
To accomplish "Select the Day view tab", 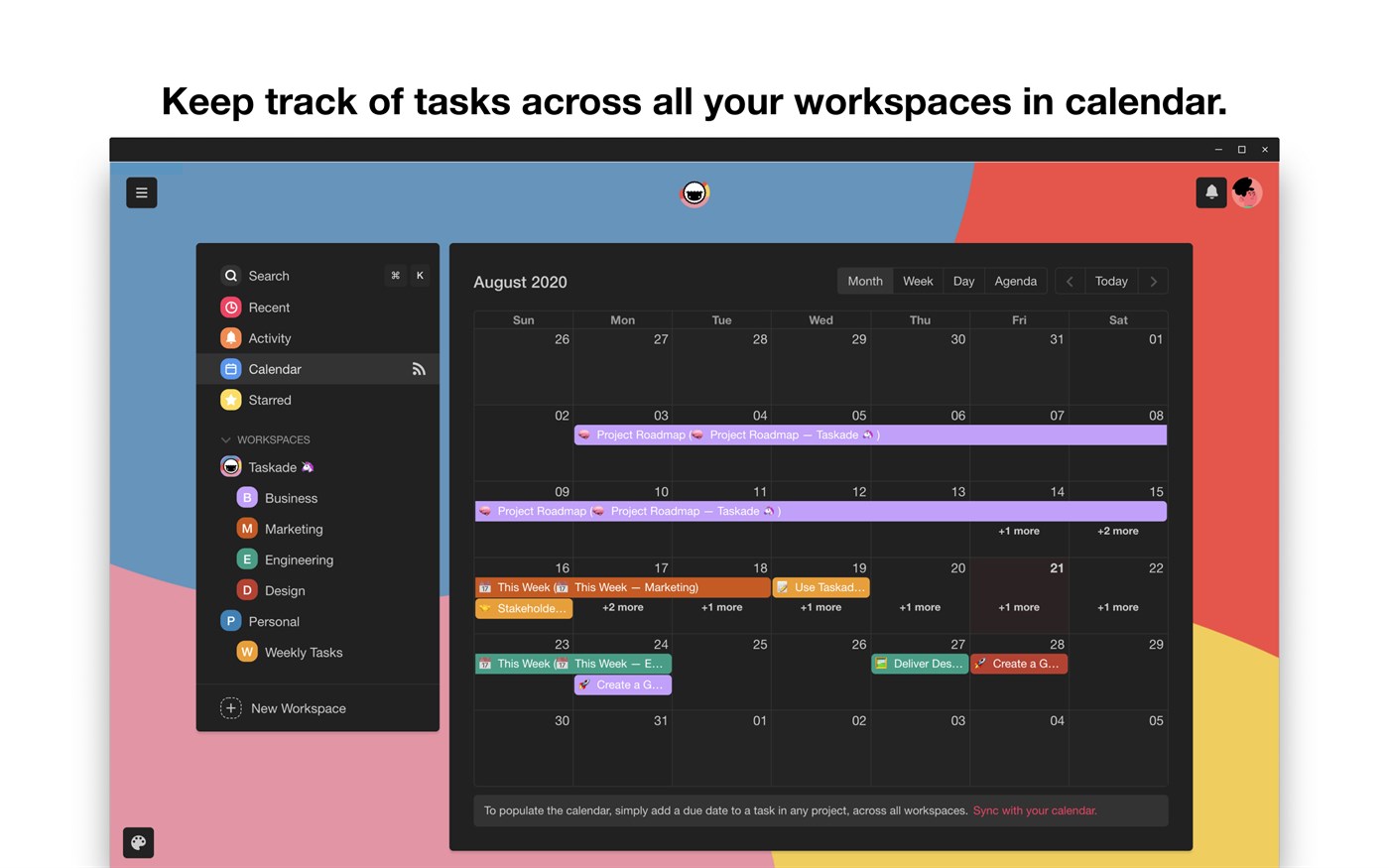I will [x=963, y=282].
